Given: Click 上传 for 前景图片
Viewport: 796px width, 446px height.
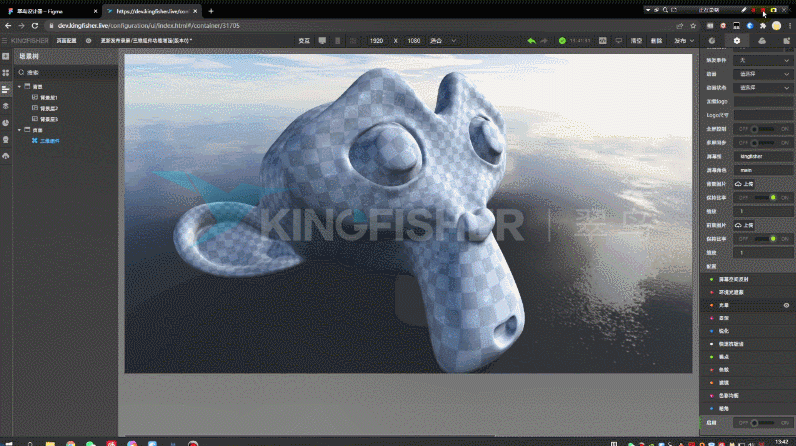Looking at the screenshot, I should coord(744,225).
